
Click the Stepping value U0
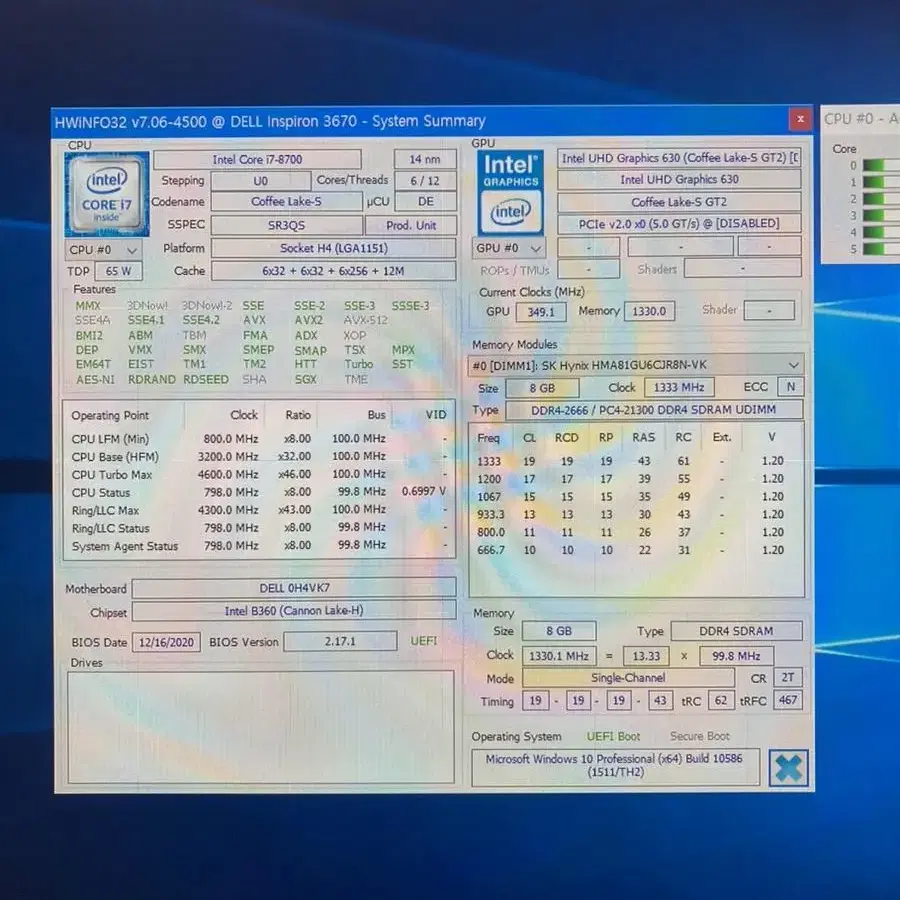[x=261, y=181]
